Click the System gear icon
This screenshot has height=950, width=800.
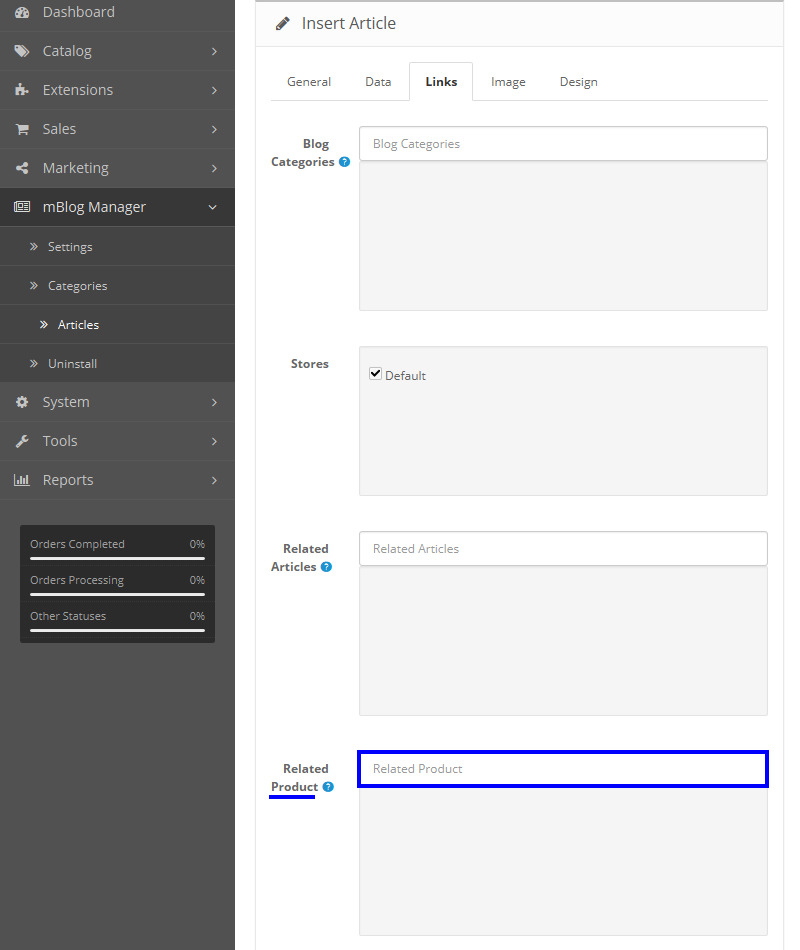tap(22, 402)
